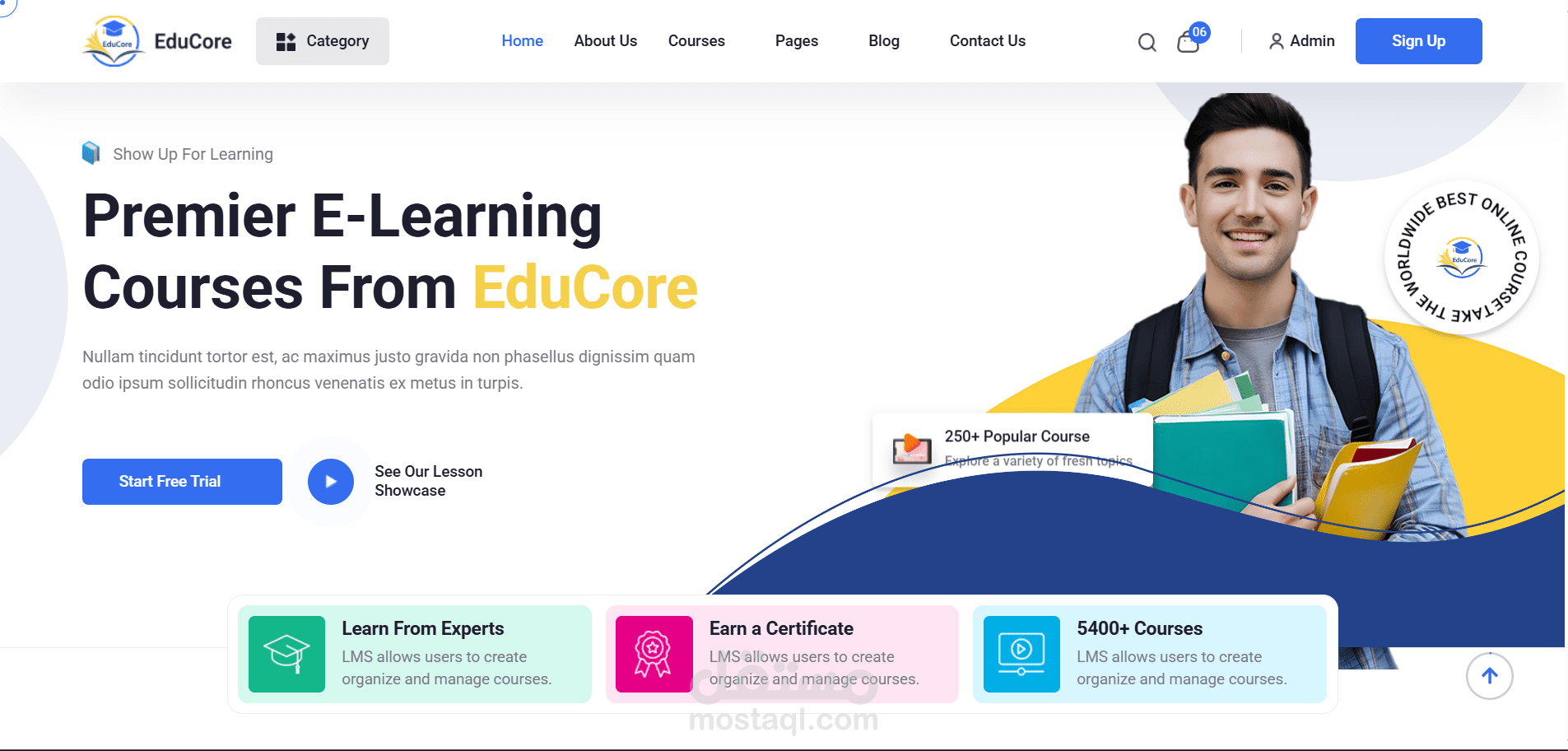
Task: Click the cart badge showing 06
Action: pyautogui.click(x=1199, y=32)
